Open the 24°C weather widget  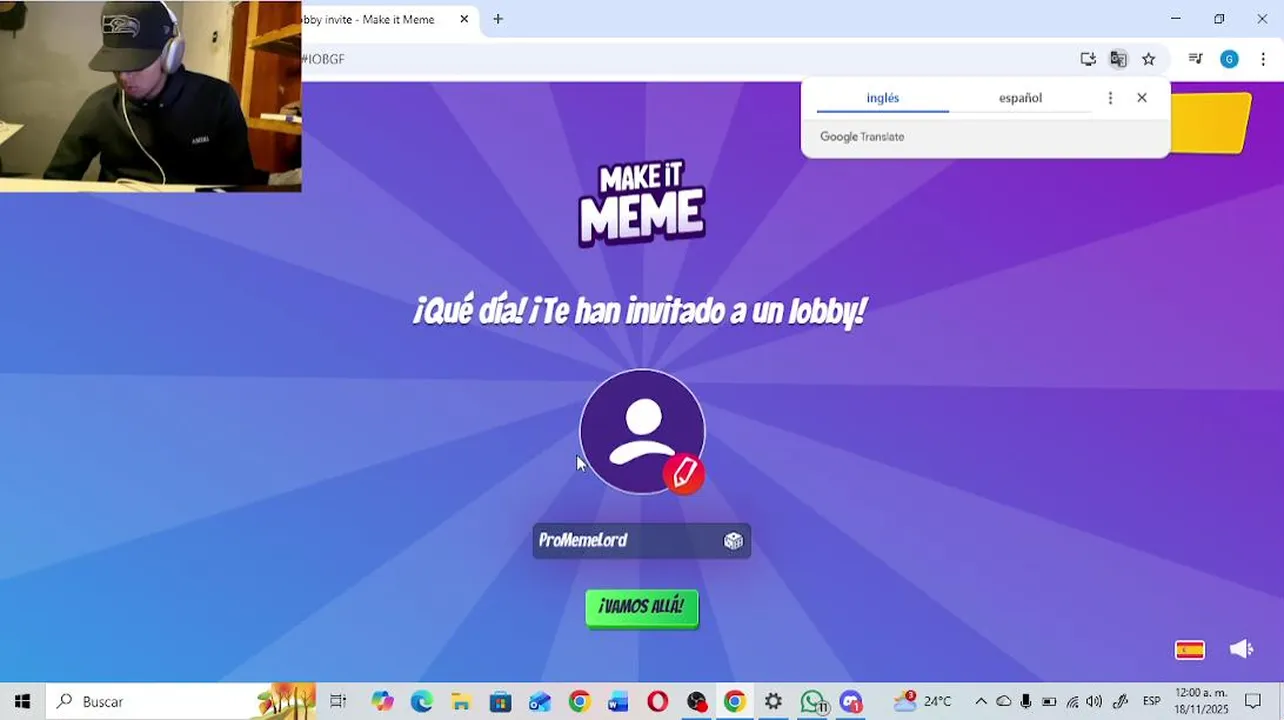click(x=923, y=701)
